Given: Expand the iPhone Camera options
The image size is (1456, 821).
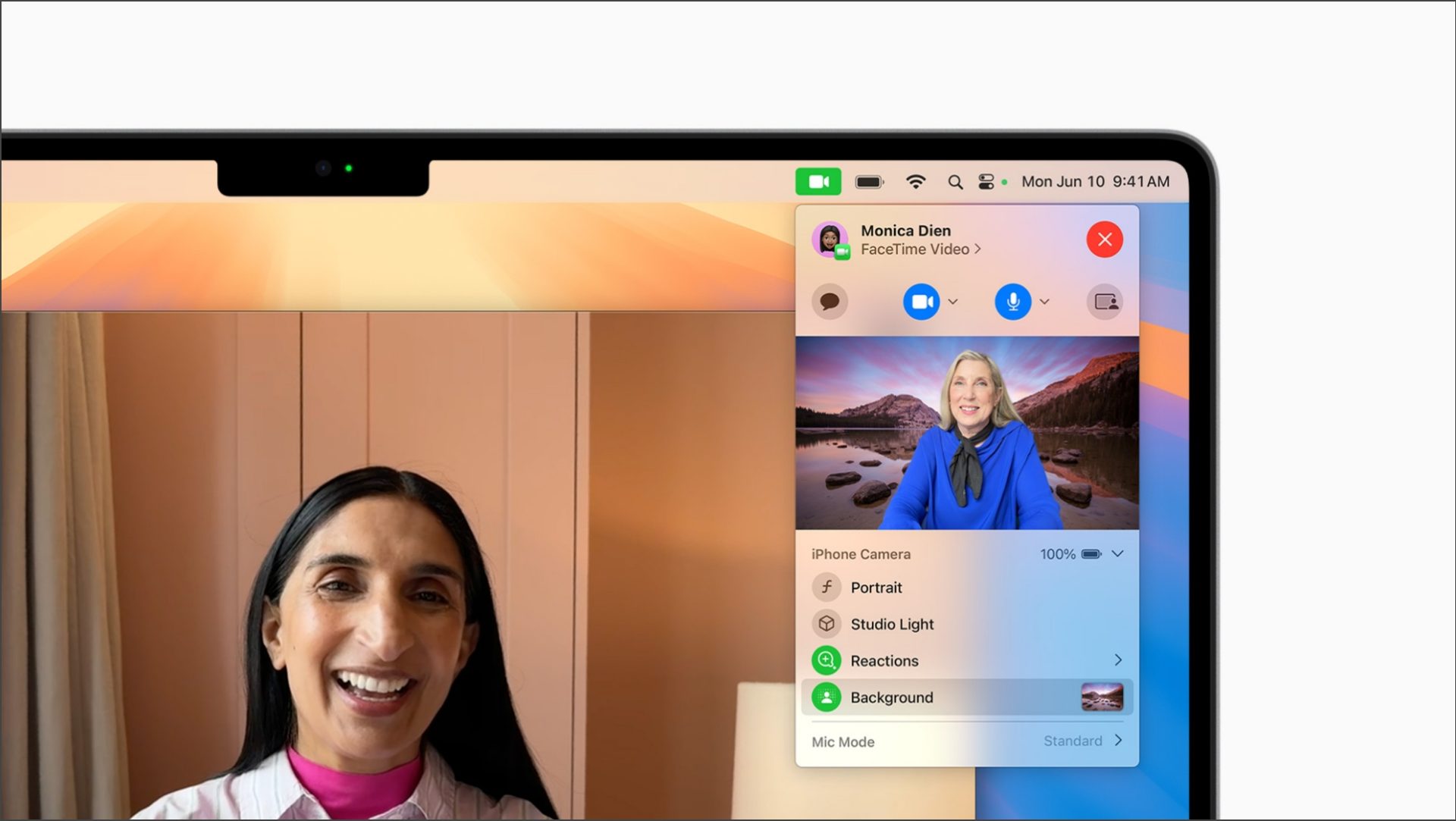Looking at the screenshot, I should [x=1120, y=554].
